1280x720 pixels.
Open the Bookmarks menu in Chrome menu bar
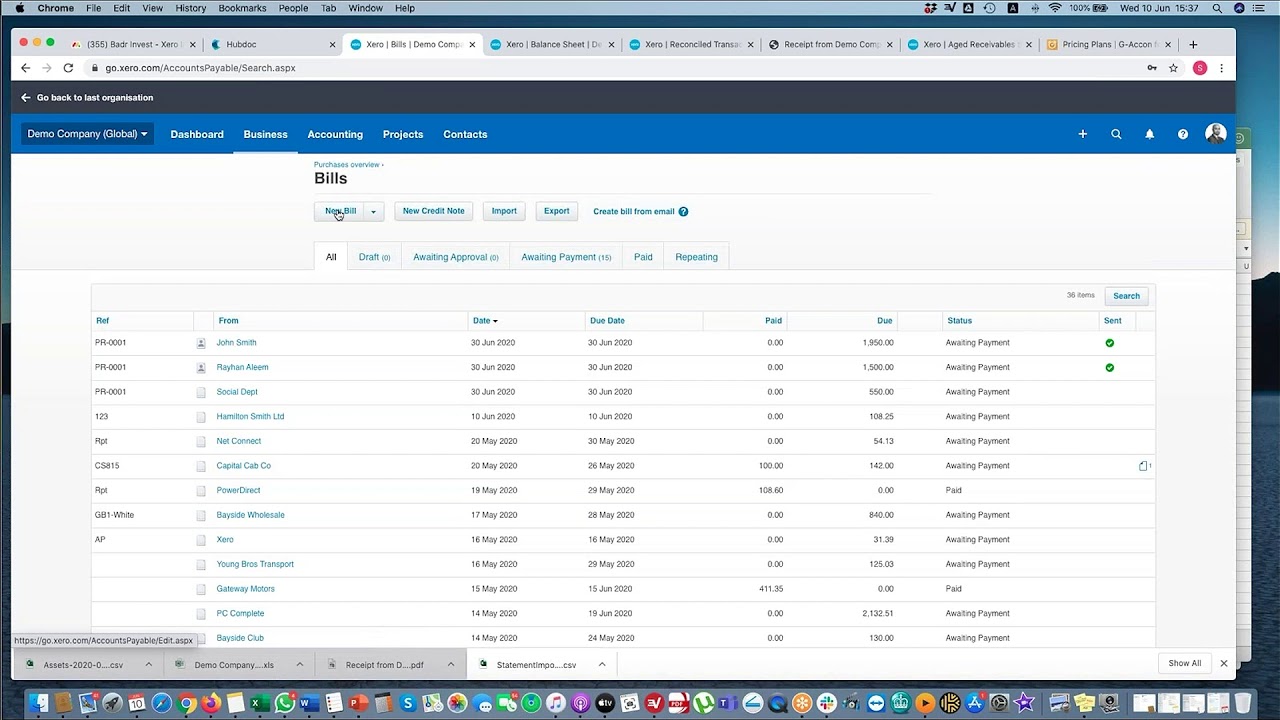click(243, 8)
